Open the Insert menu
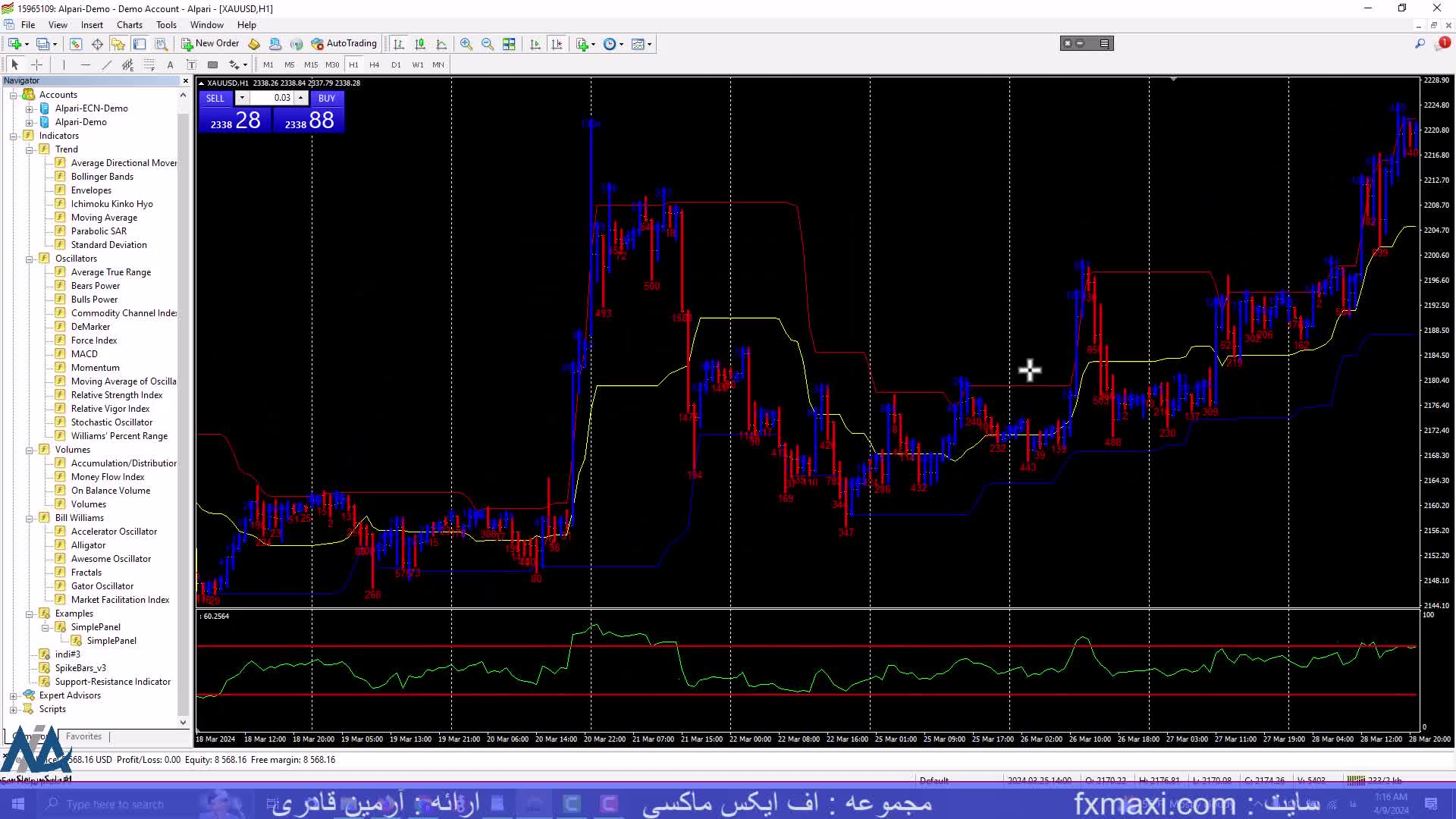Image resolution: width=1456 pixels, height=819 pixels. [92, 25]
